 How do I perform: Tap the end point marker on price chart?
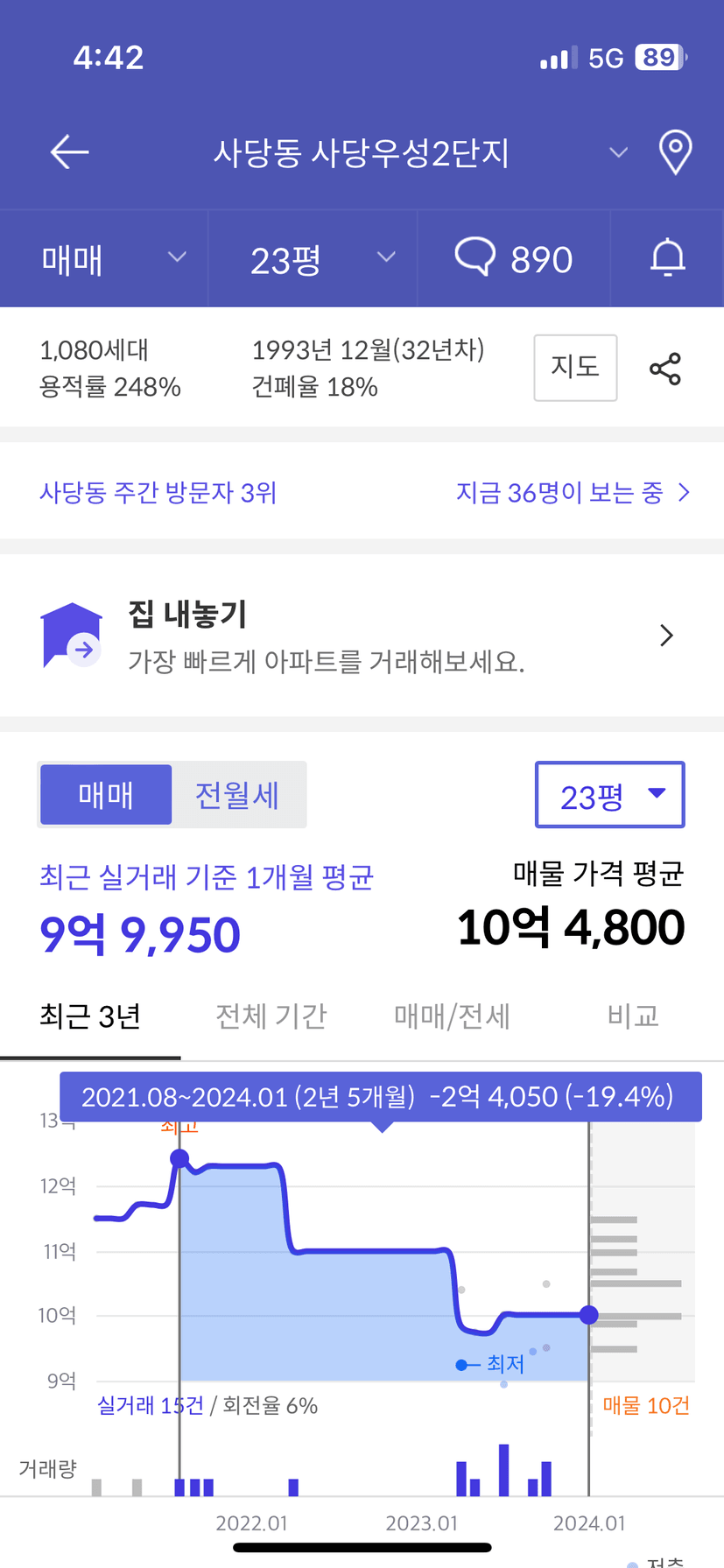pyautogui.click(x=589, y=1315)
